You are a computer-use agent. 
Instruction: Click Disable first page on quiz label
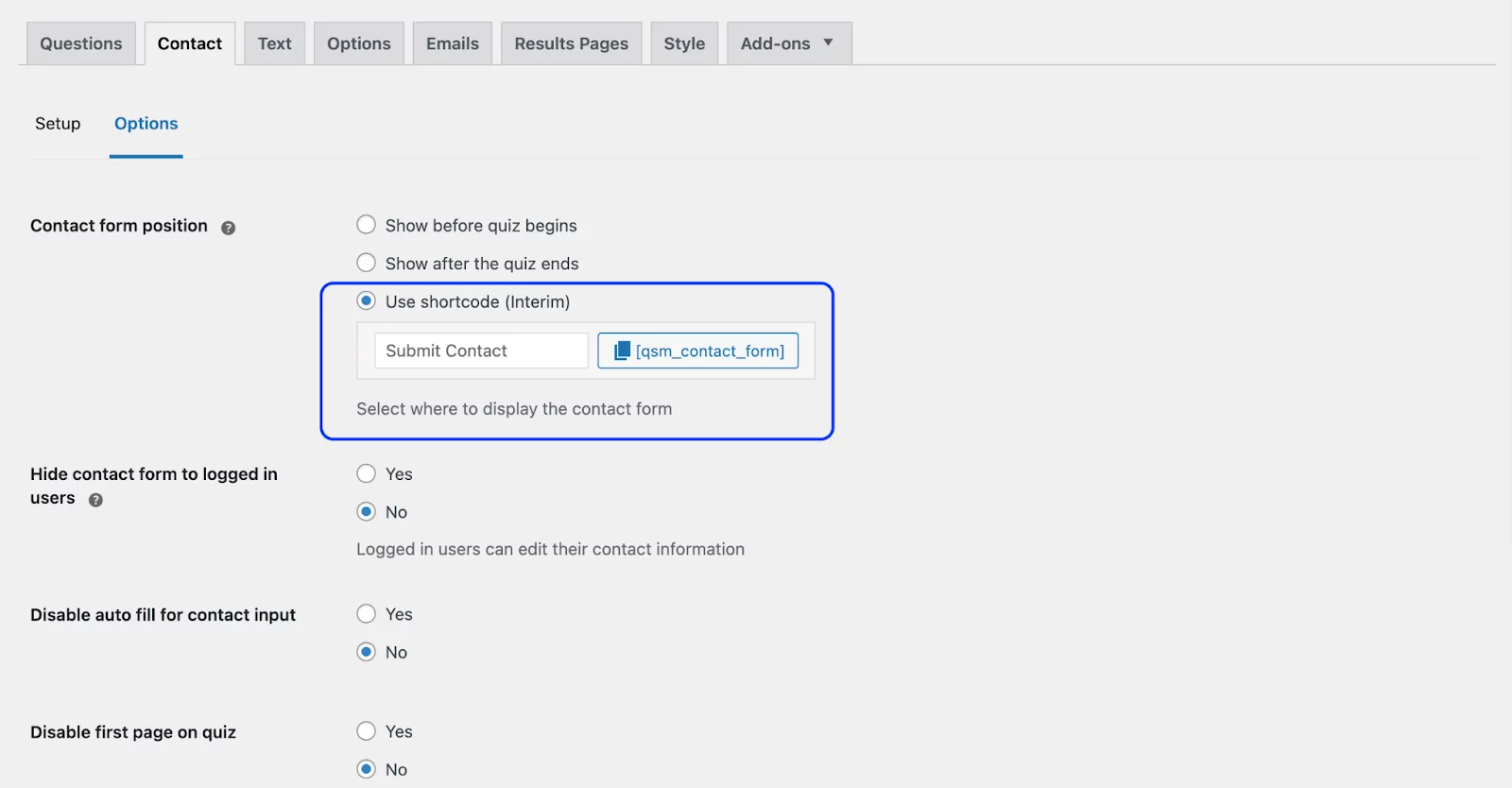133,732
